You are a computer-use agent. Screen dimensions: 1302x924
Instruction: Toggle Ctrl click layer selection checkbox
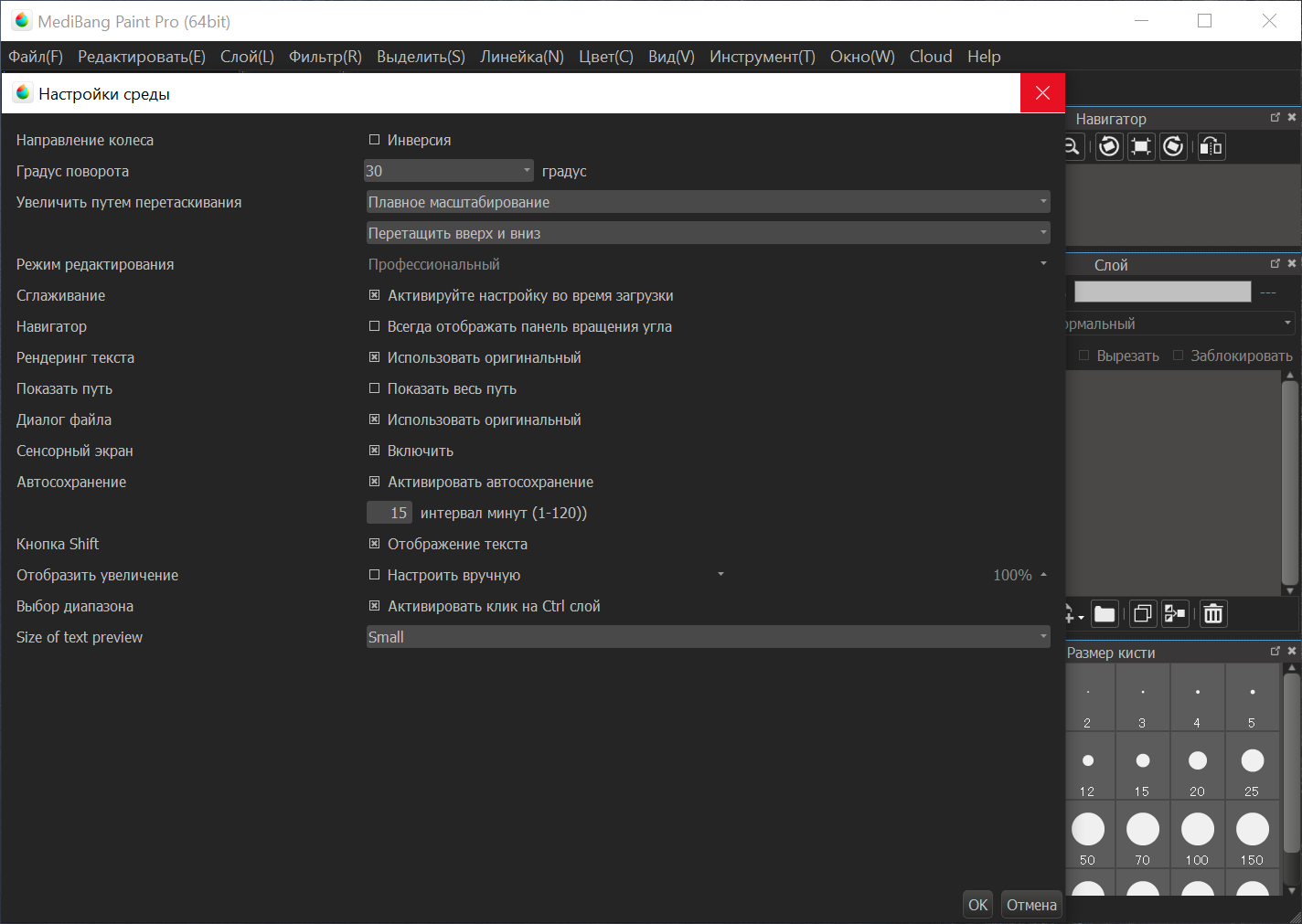pos(374,606)
